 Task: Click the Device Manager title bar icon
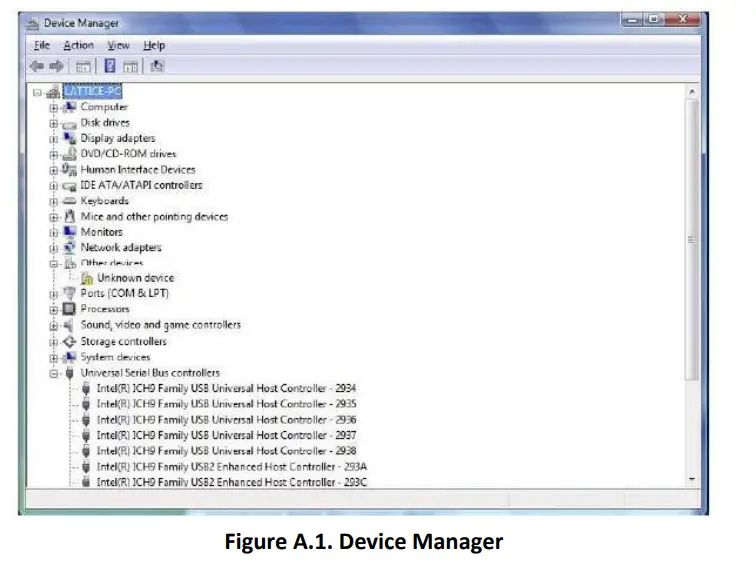coord(33,23)
